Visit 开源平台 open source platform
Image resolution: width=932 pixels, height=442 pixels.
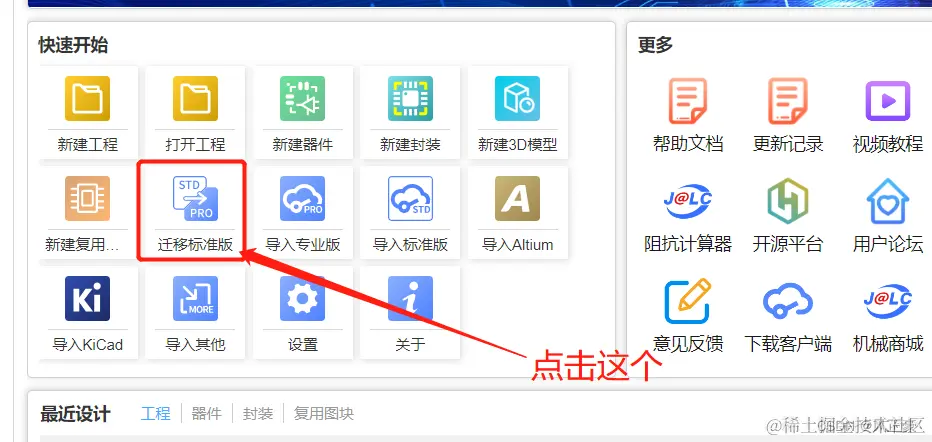[788, 216]
